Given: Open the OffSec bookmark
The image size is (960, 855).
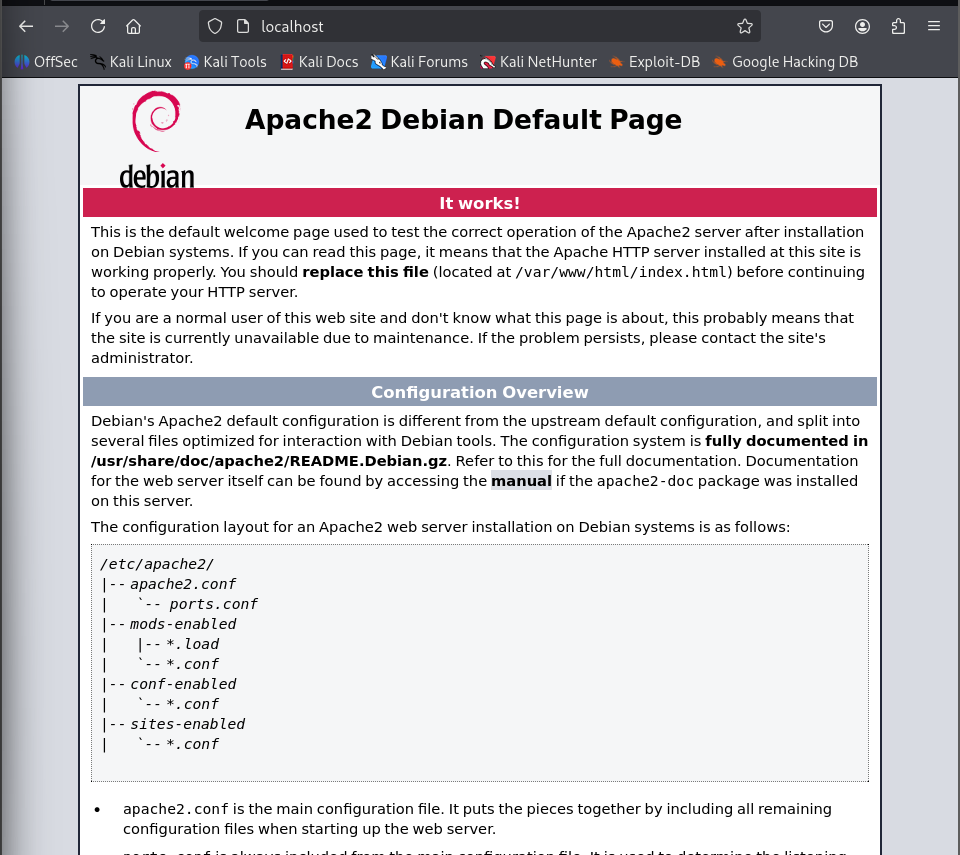Looking at the screenshot, I should click(45, 61).
